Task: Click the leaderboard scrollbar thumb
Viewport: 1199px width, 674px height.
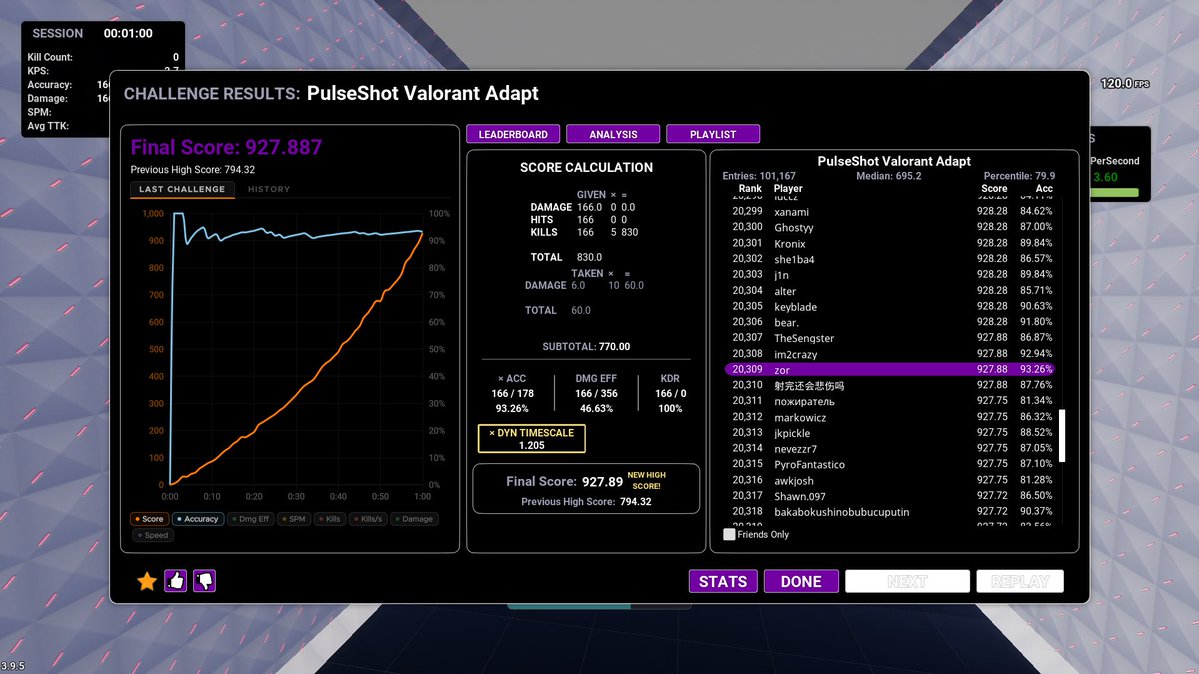Action: (x=1061, y=435)
